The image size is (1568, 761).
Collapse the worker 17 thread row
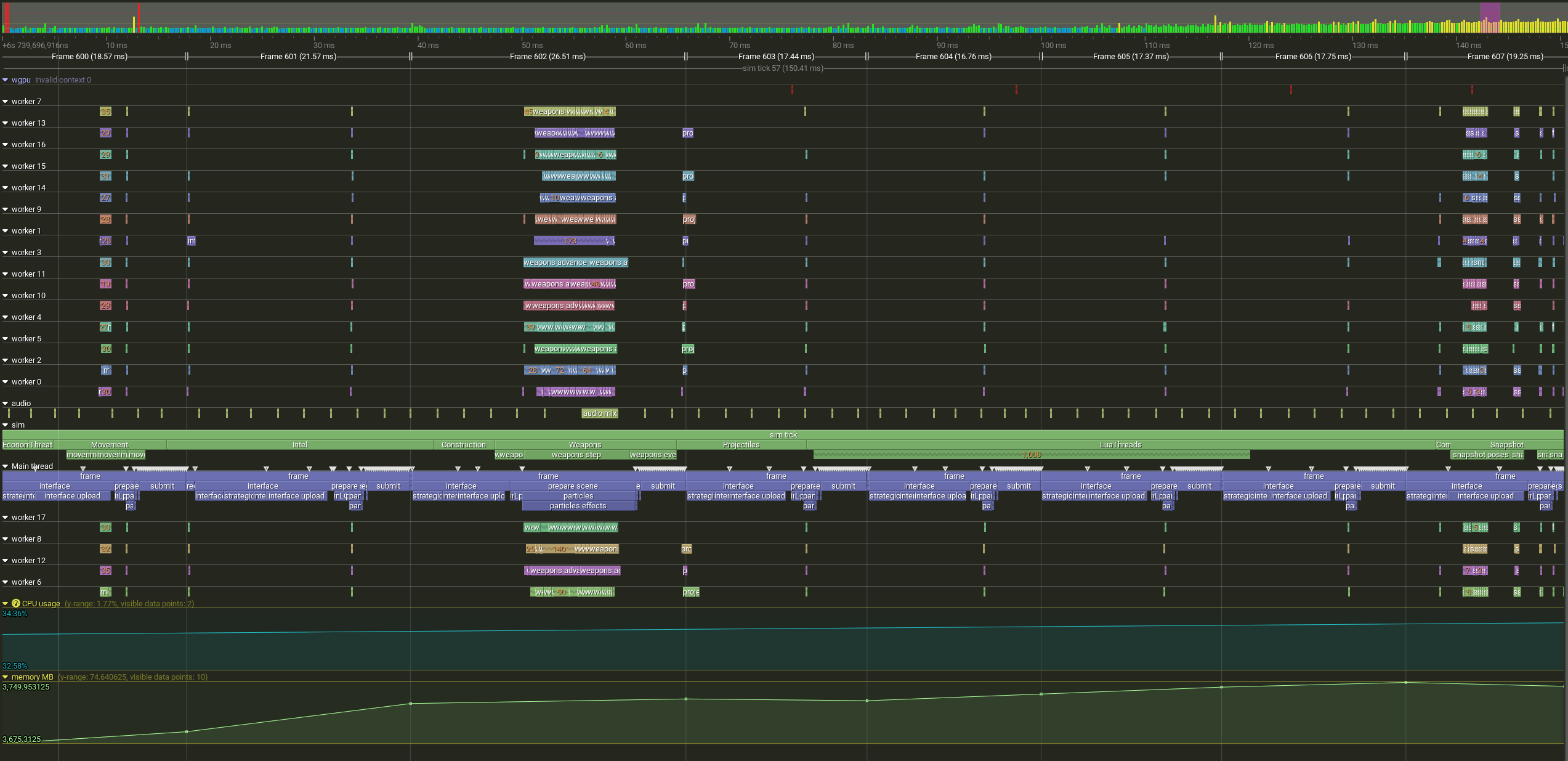pos(6,518)
